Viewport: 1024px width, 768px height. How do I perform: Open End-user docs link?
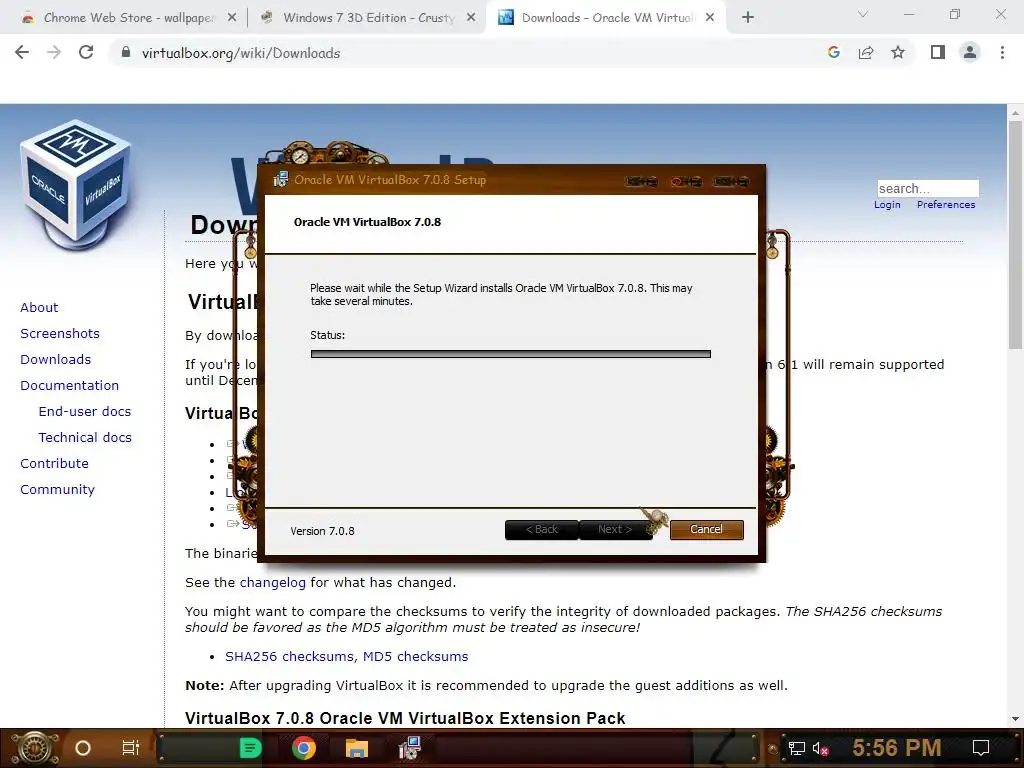point(85,412)
